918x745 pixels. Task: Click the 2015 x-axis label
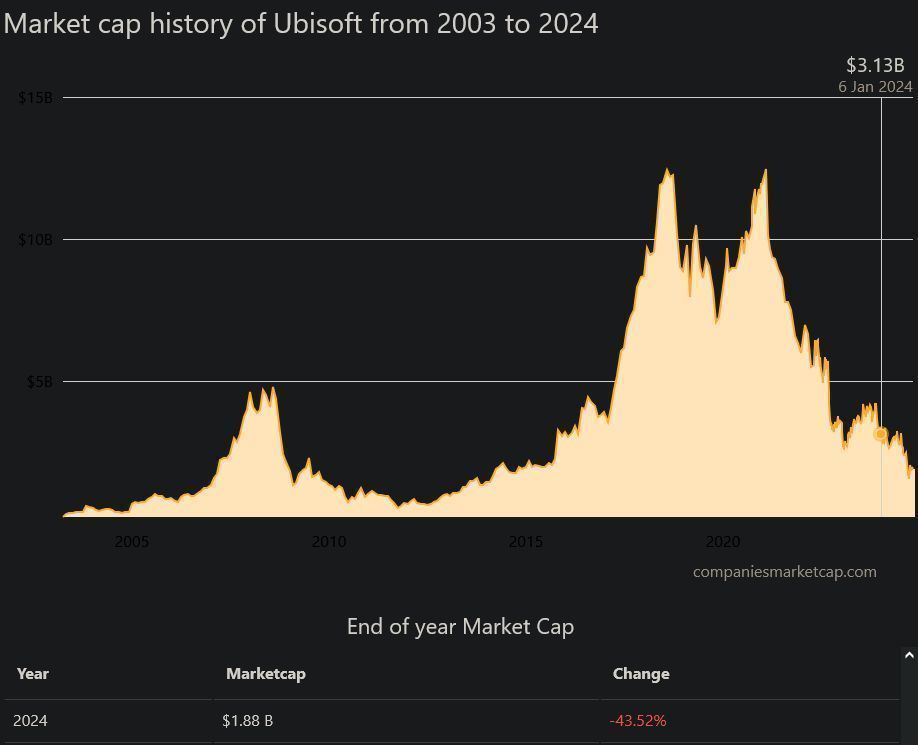click(x=525, y=542)
